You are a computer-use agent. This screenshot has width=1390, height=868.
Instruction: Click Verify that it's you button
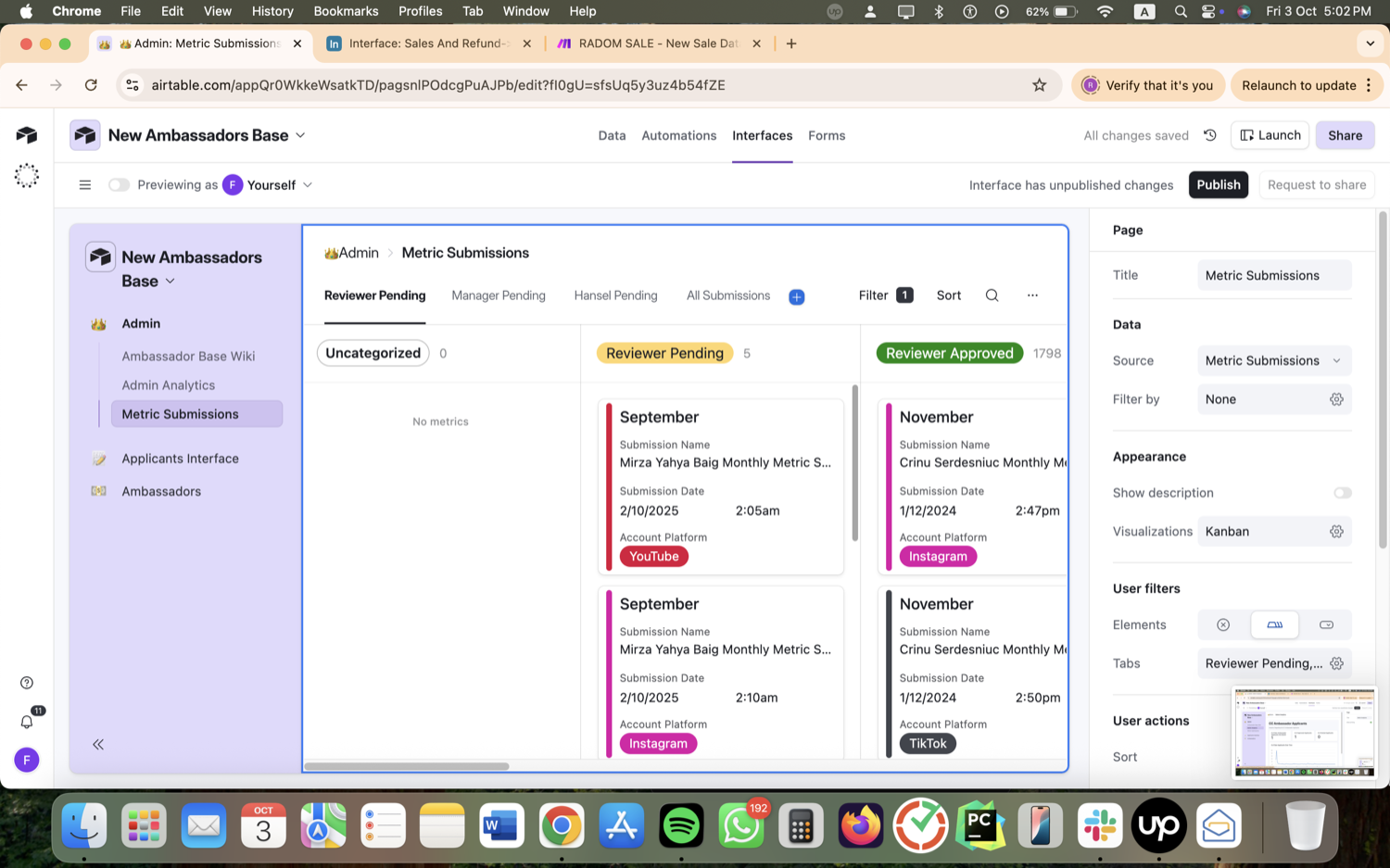coord(1148,85)
